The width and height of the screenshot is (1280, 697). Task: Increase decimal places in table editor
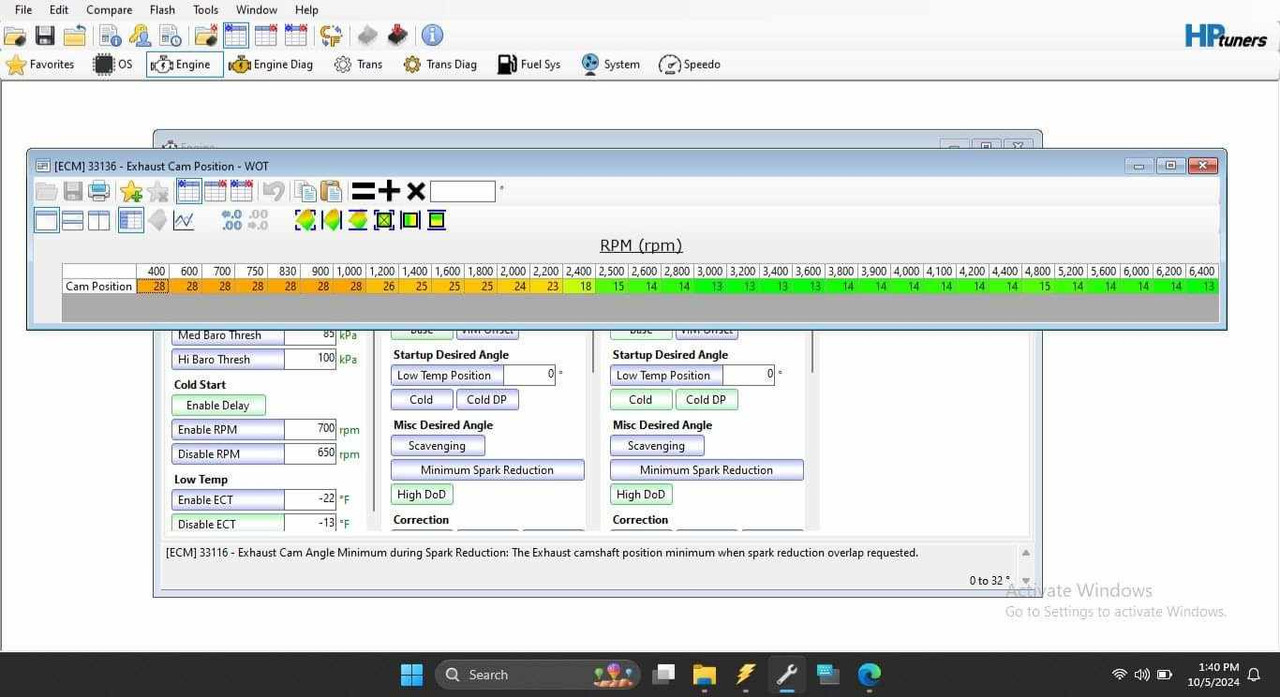[x=231, y=220]
